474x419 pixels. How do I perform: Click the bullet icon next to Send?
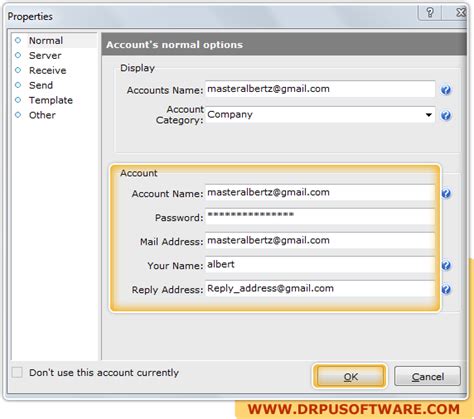(x=18, y=85)
